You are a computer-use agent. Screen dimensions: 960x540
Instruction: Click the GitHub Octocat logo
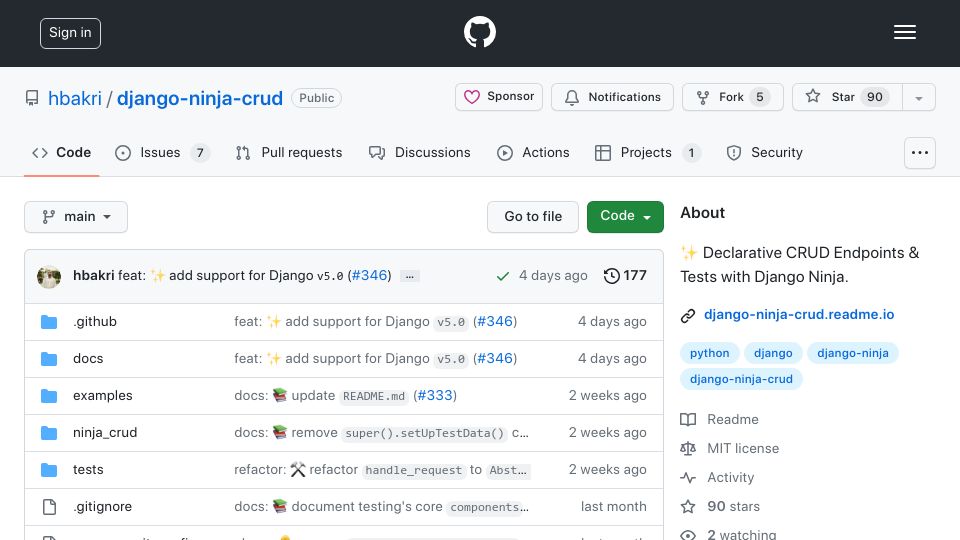479,32
